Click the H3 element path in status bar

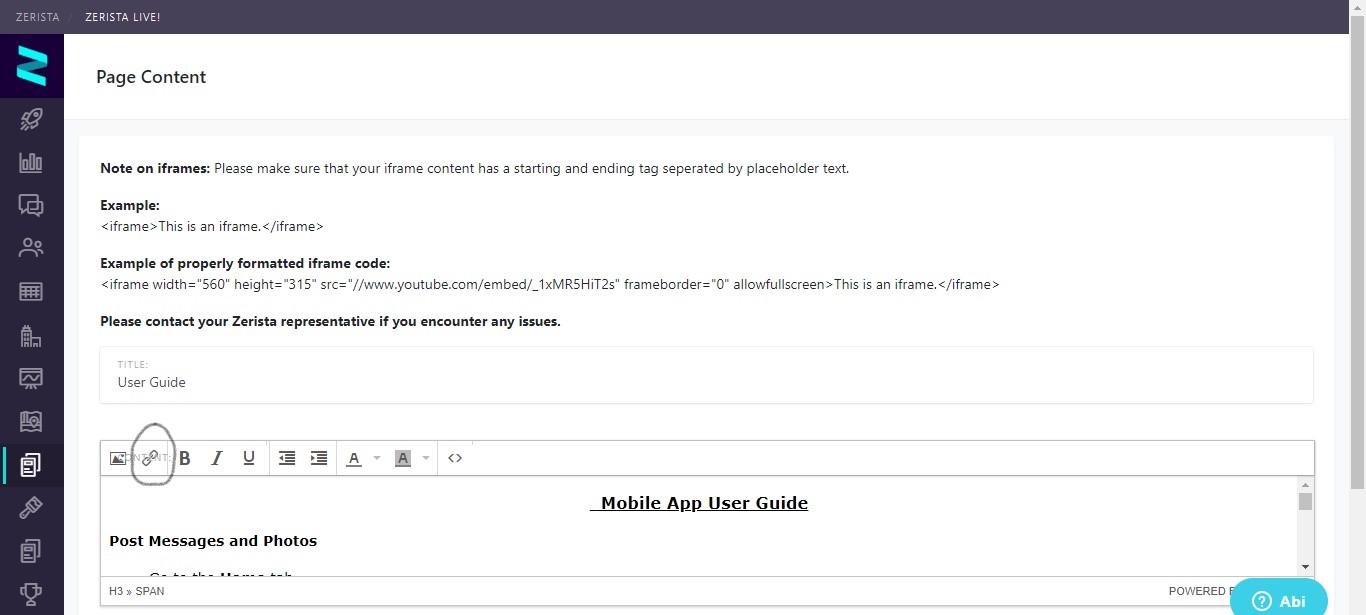[x=116, y=591]
